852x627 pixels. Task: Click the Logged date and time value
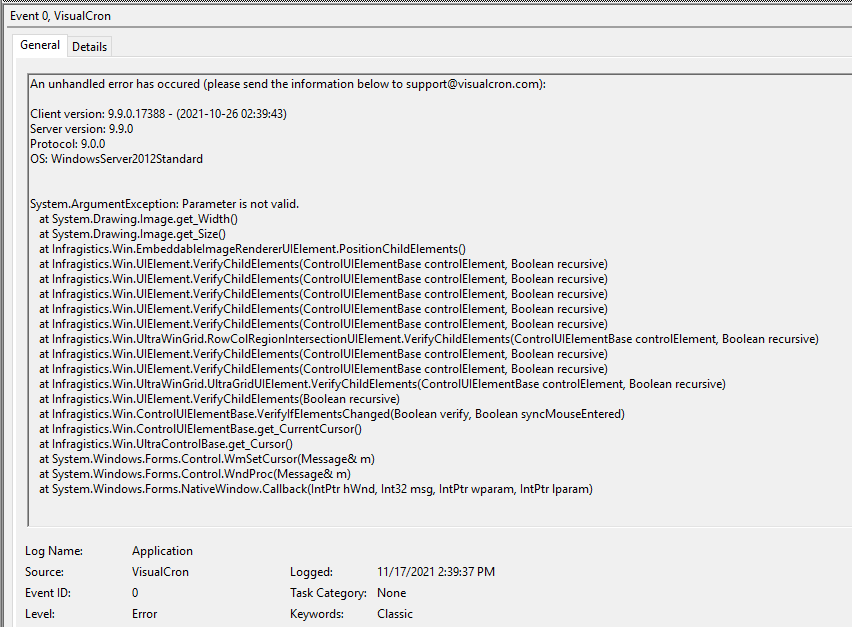pyautogui.click(x=435, y=572)
